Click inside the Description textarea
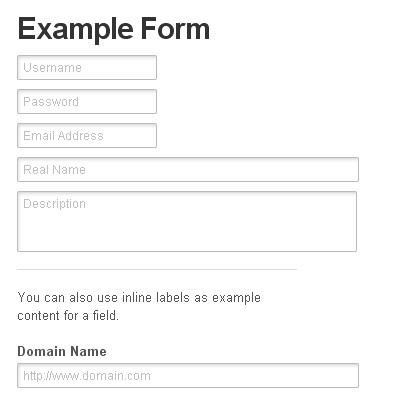Screen dimensions: 416x398 (187, 221)
